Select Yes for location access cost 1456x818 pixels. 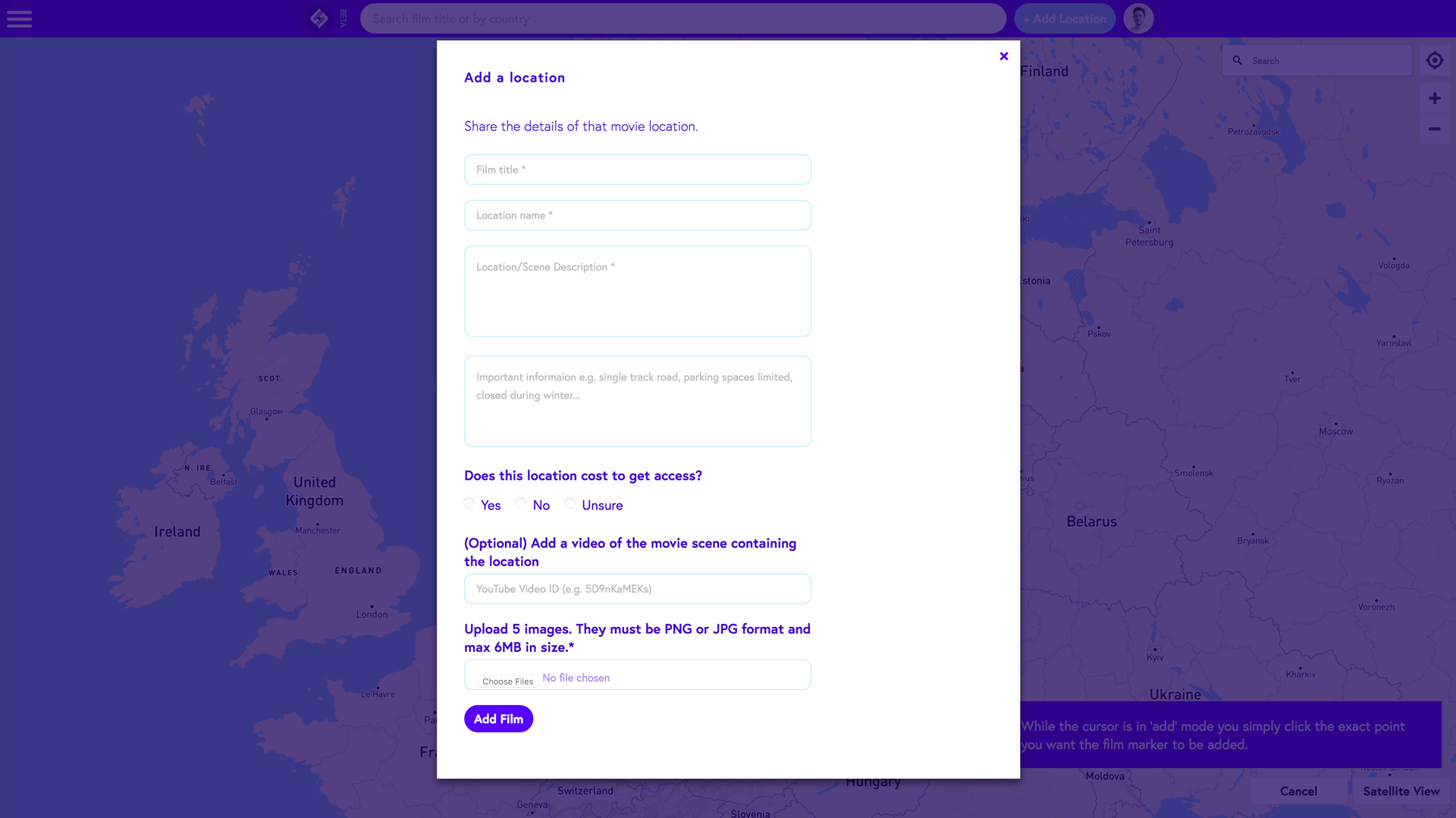(469, 503)
